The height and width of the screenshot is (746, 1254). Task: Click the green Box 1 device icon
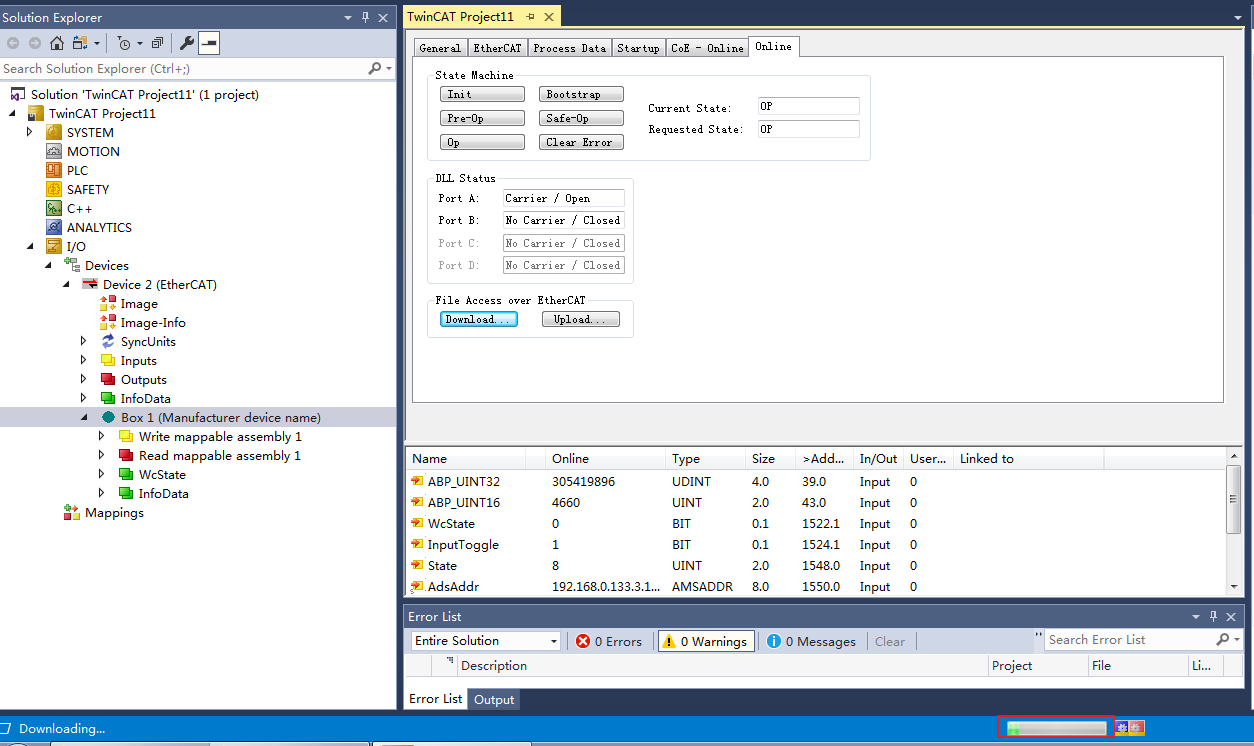click(x=108, y=417)
